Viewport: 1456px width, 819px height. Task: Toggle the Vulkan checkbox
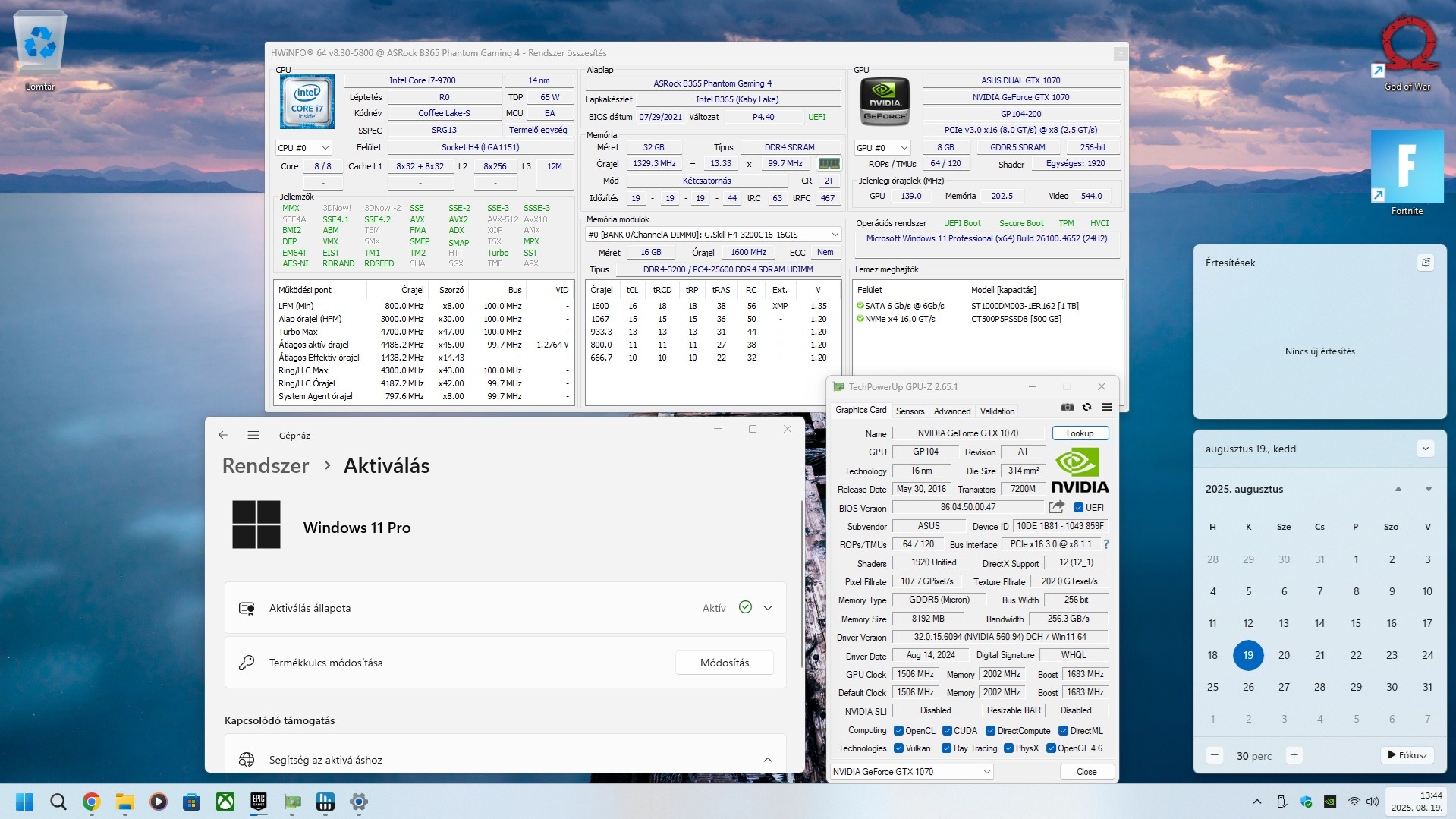(x=898, y=748)
